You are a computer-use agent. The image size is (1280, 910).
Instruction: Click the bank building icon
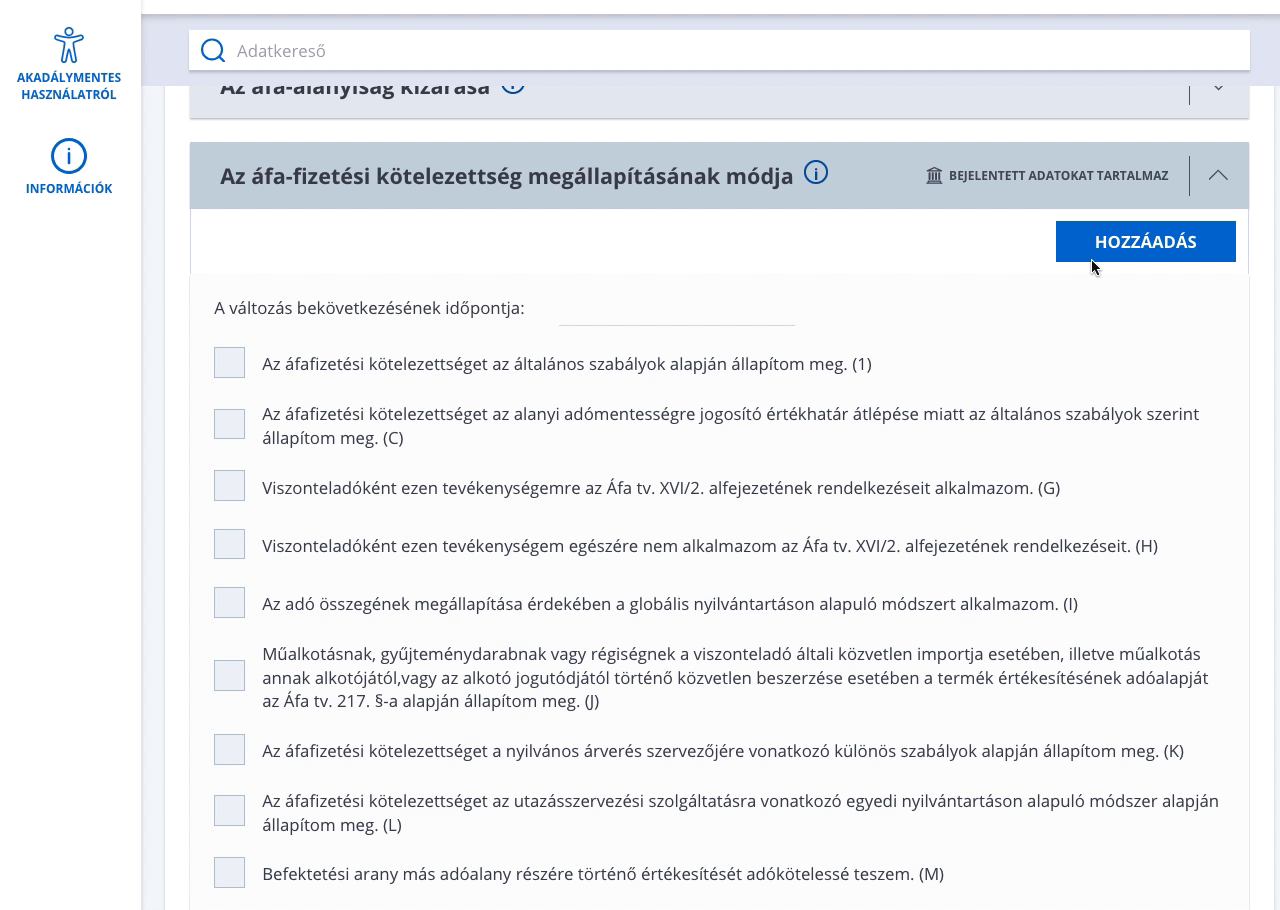934,175
